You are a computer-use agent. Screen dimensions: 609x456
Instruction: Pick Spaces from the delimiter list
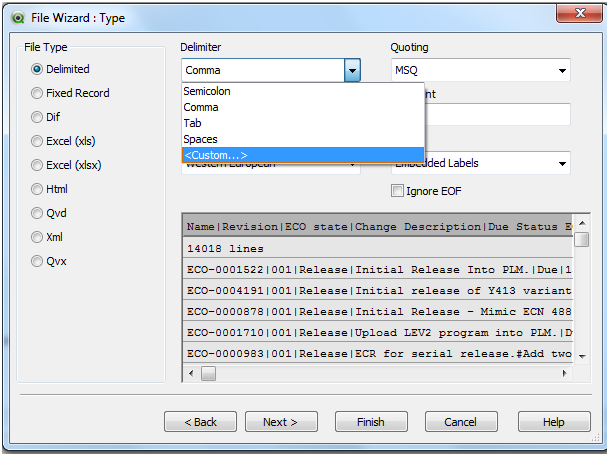coord(200,139)
